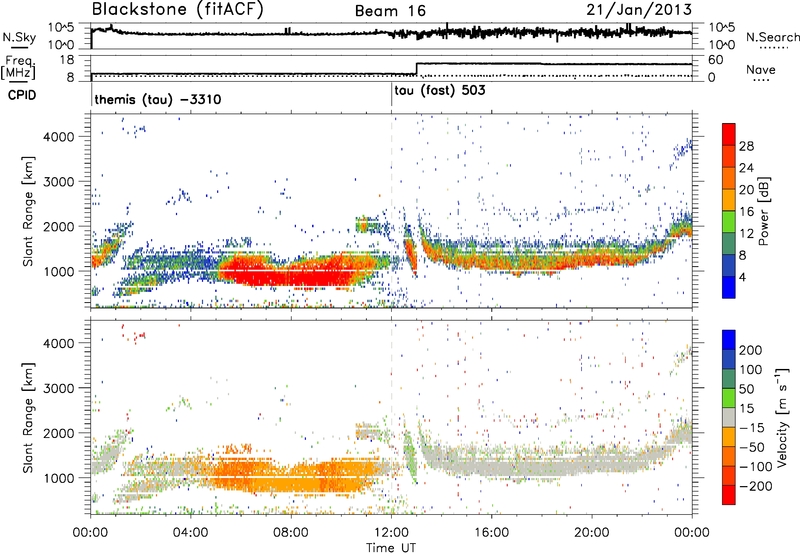This screenshot has width=800, height=554.
Task: Click the '4000' tick of the power panel
Action: pyautogui.click(x=59, y=137)
